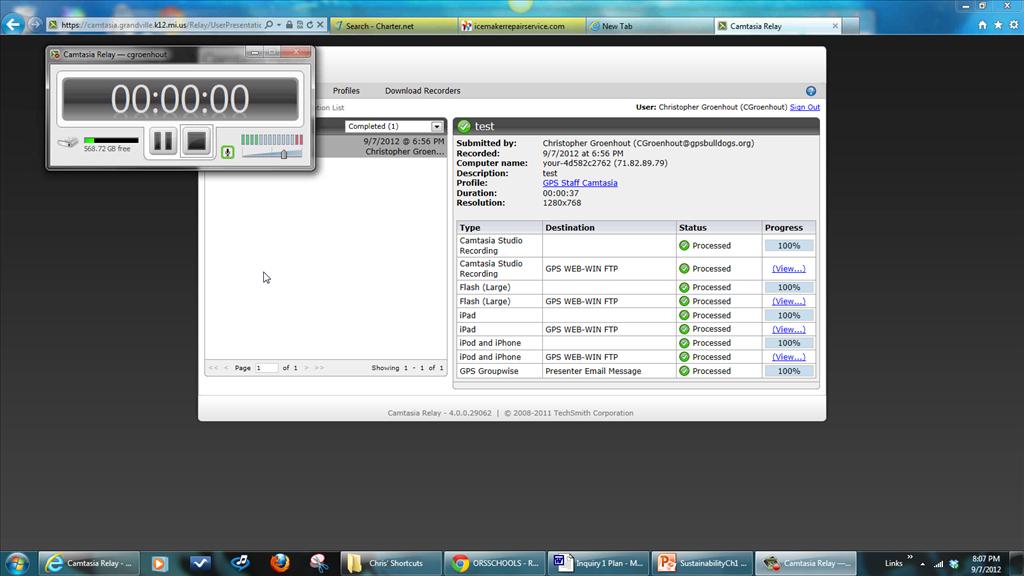The image size is (1024, 576).
Task: Click the blue help question mark icon
Action: click(x=810, y=91)
